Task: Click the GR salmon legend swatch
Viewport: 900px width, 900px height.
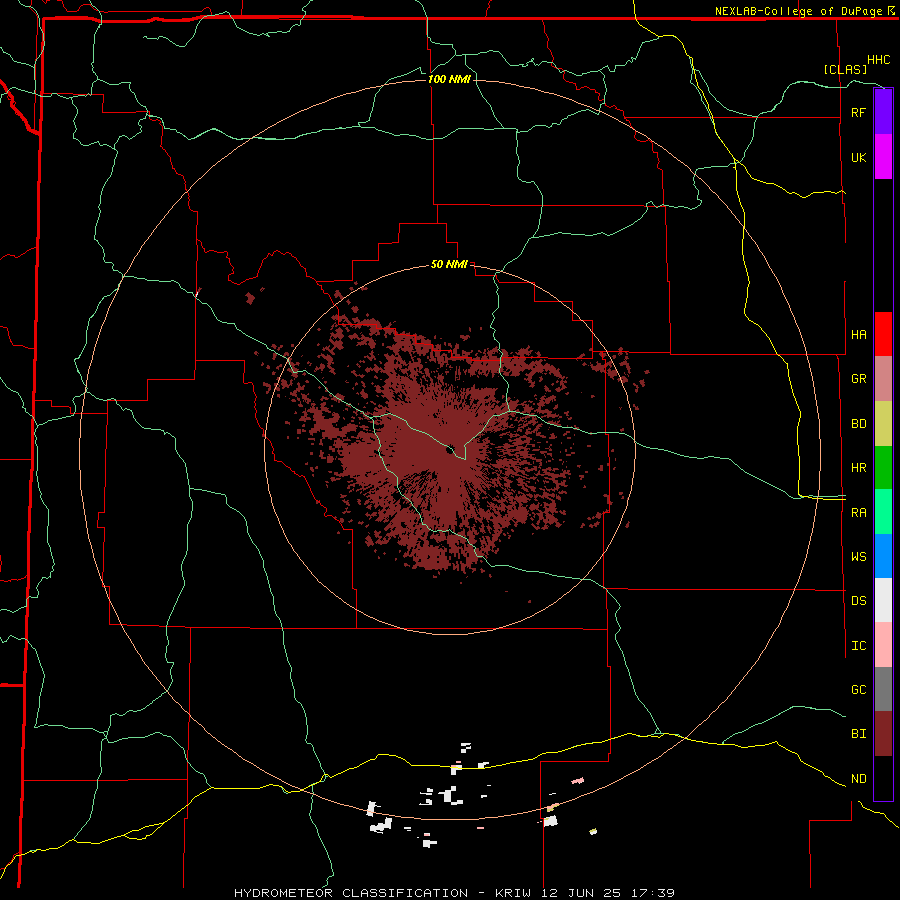Action: click(x=883, y=379)
